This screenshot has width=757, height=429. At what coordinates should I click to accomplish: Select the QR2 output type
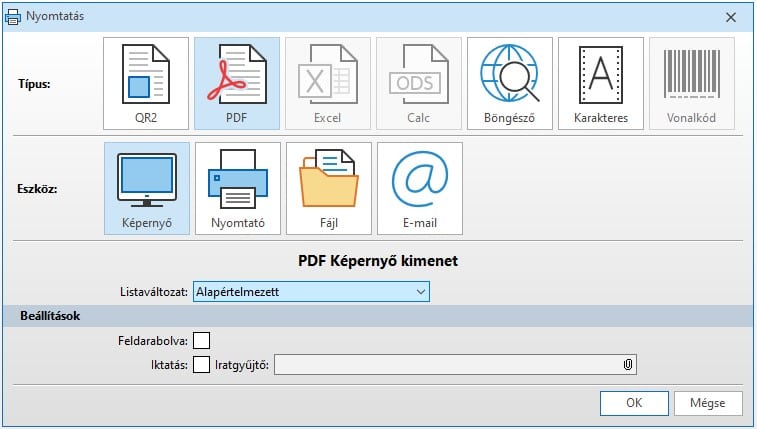pyautogui.click(x=145, y=84)
